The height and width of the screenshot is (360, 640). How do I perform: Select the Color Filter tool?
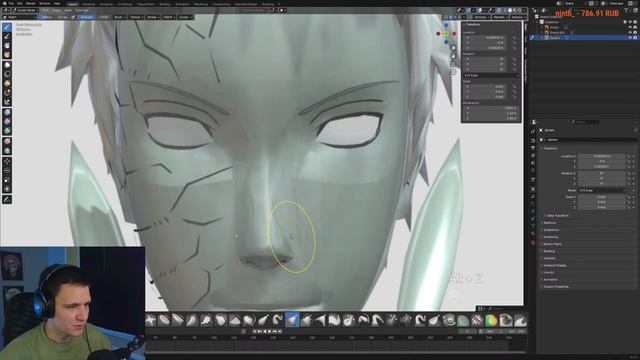tap(7, 131)
